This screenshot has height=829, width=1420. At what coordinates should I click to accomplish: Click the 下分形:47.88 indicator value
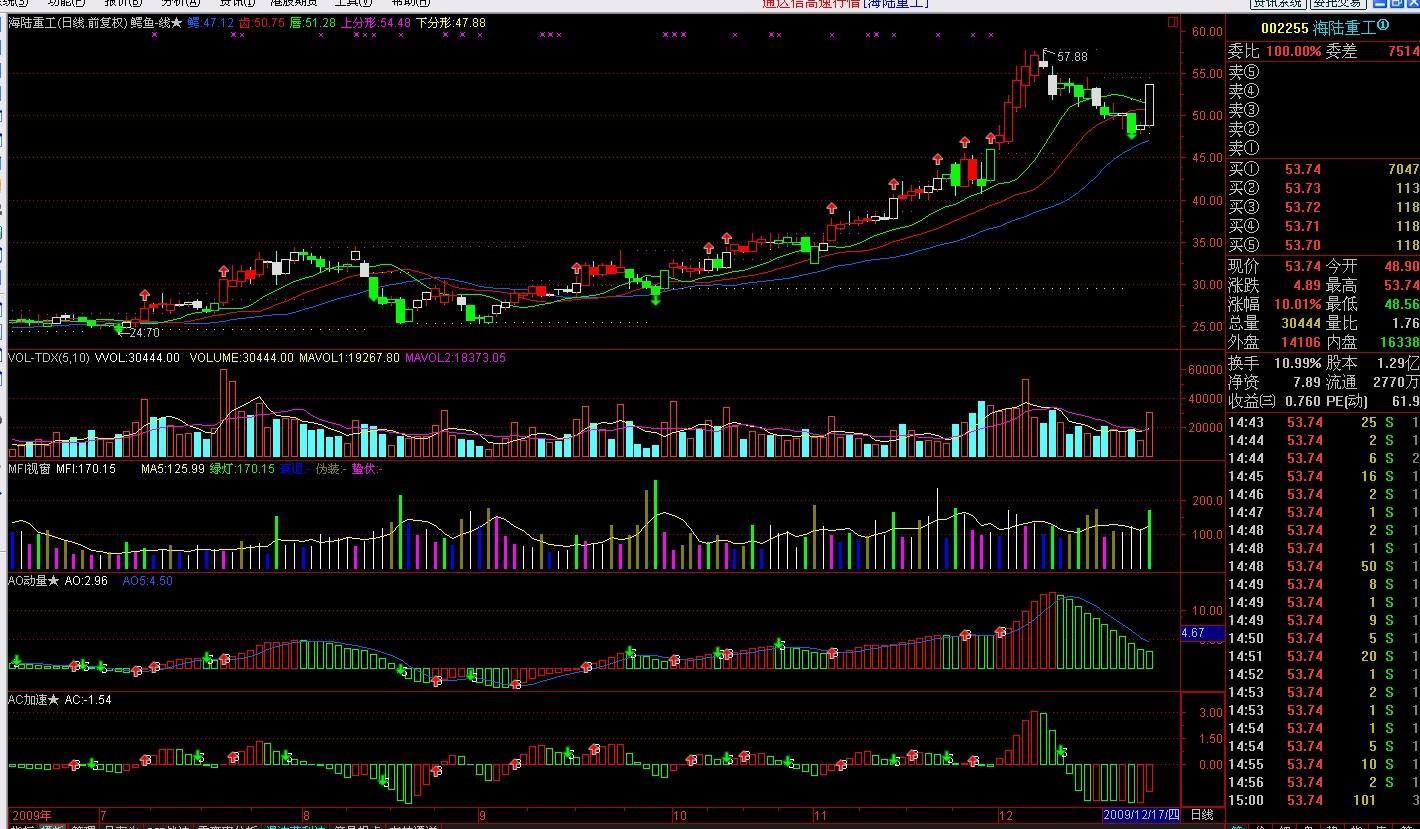pyautogui.click(x=451, y=22)
